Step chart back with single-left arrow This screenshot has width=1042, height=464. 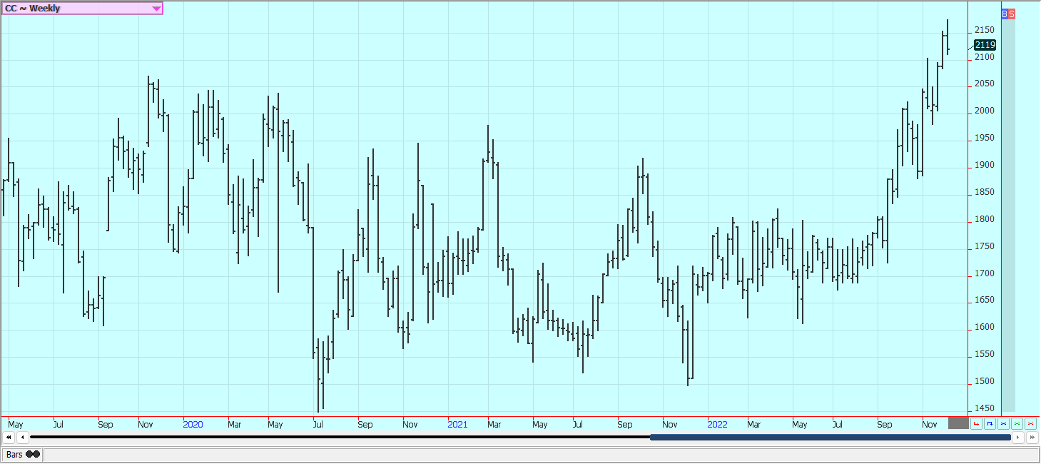(x=22, y=437)
